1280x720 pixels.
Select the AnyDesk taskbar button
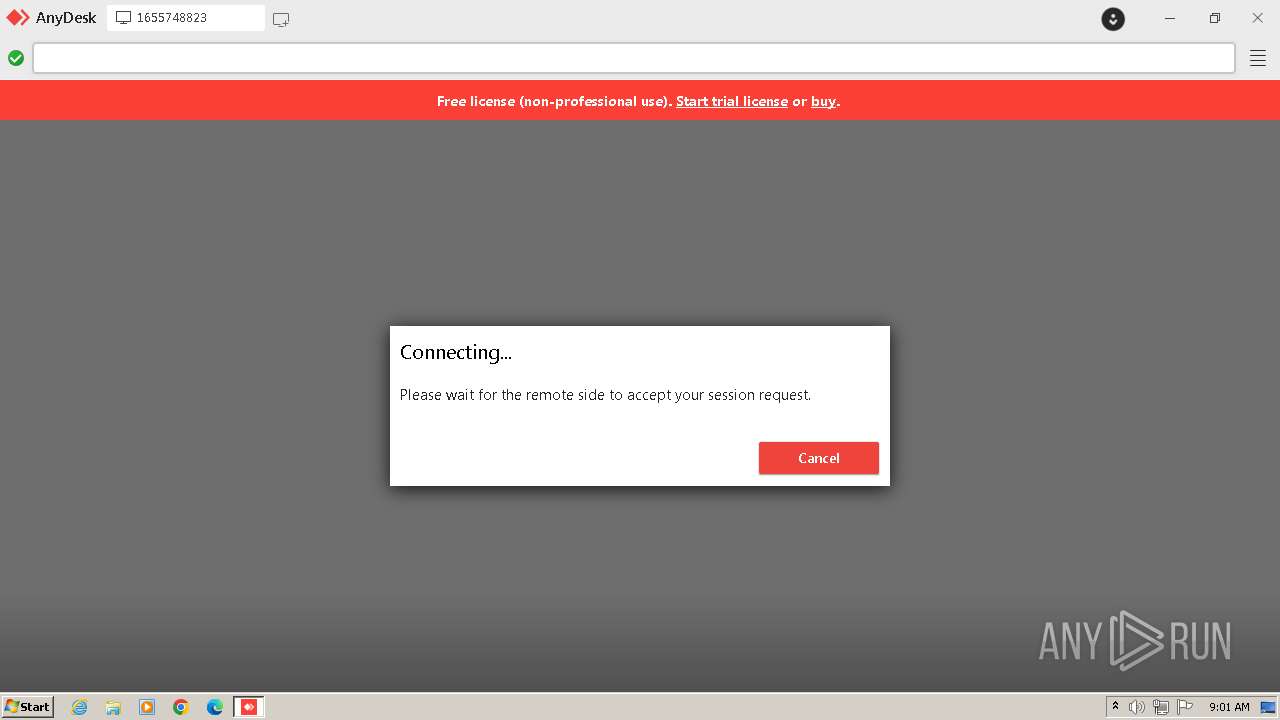(249, 707)
